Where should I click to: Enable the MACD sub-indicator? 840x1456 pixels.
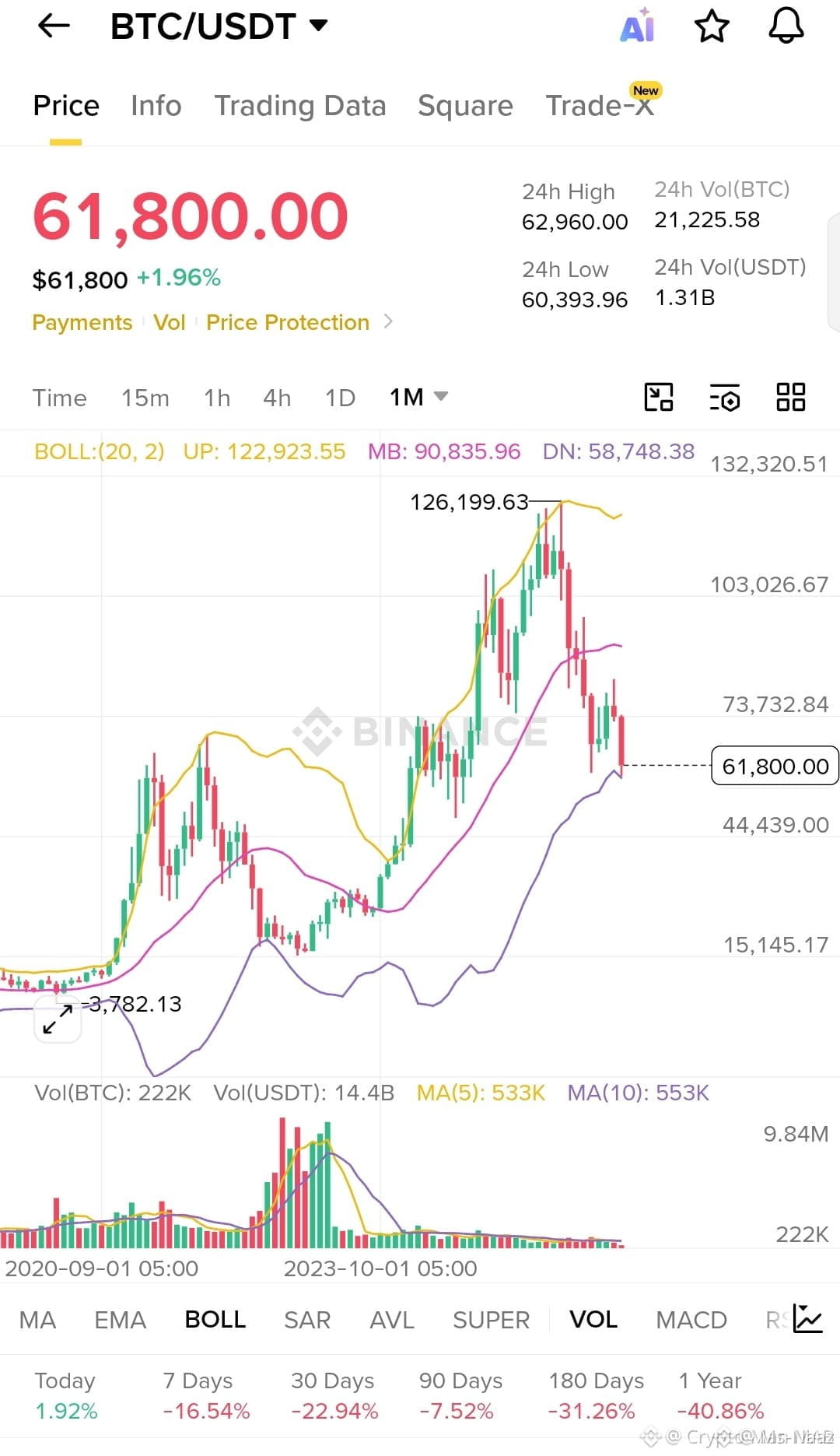691,1320
